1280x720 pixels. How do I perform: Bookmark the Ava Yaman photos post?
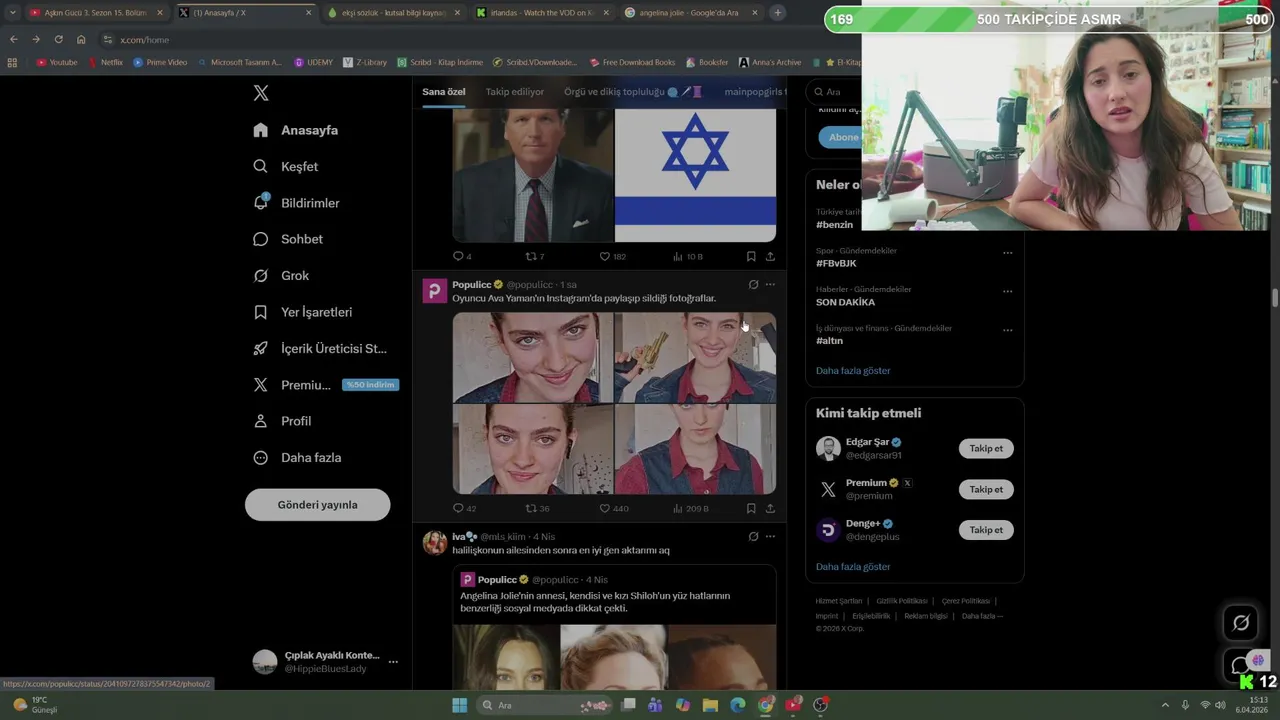point(751,509)
